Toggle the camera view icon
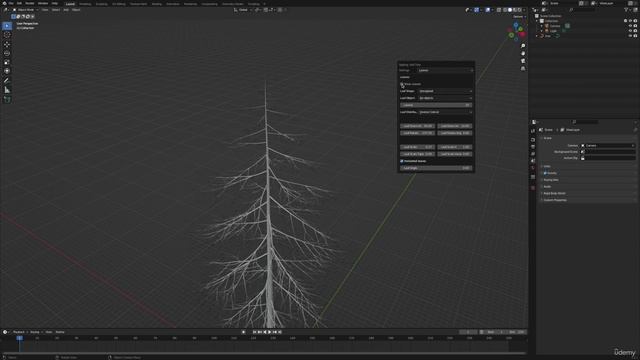Viewport: 640px width, 360px height. pos(523,61)
